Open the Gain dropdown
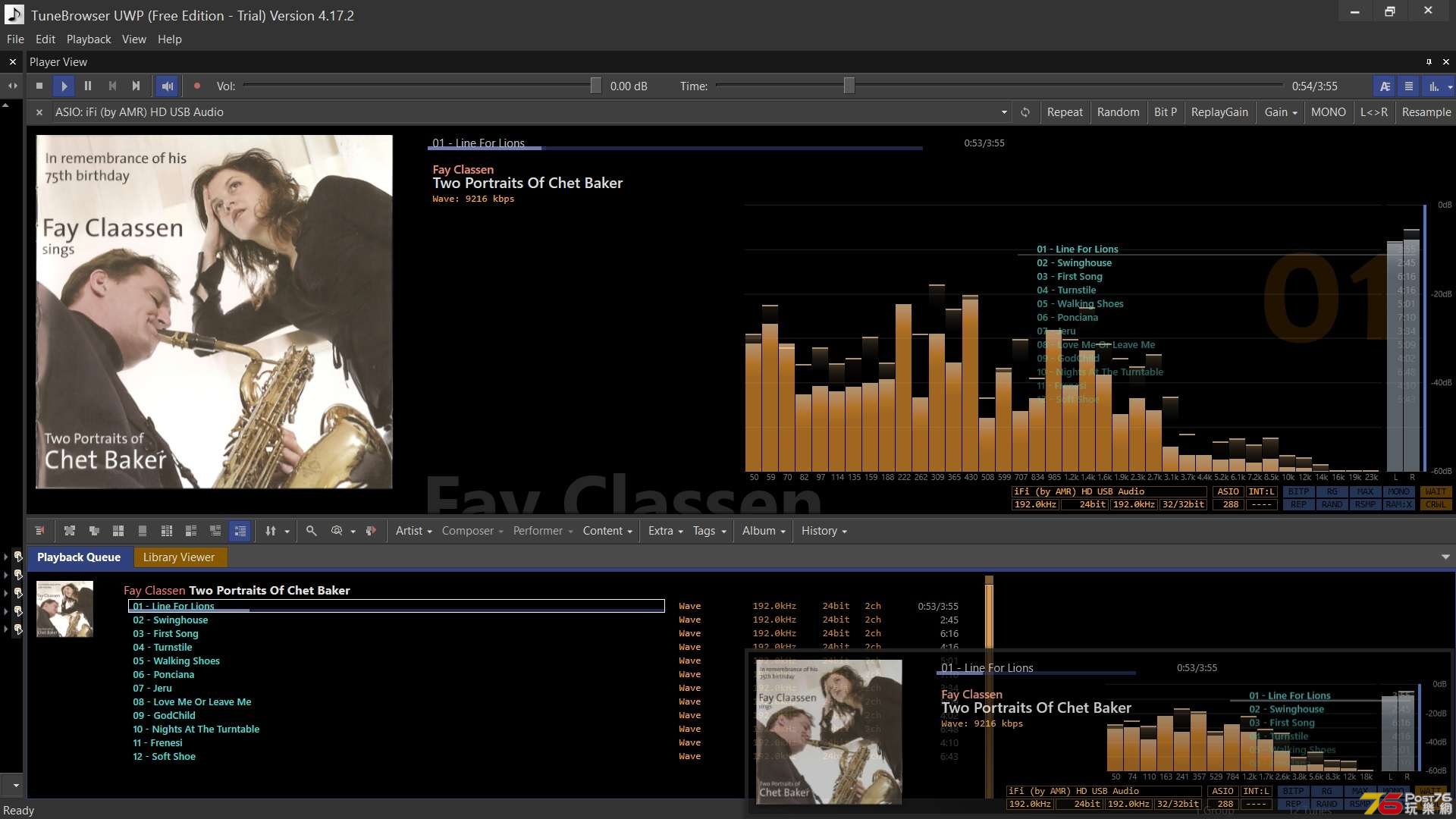Image resolution: width=1456 pixels, height=819 pixels. (1280, 111)
